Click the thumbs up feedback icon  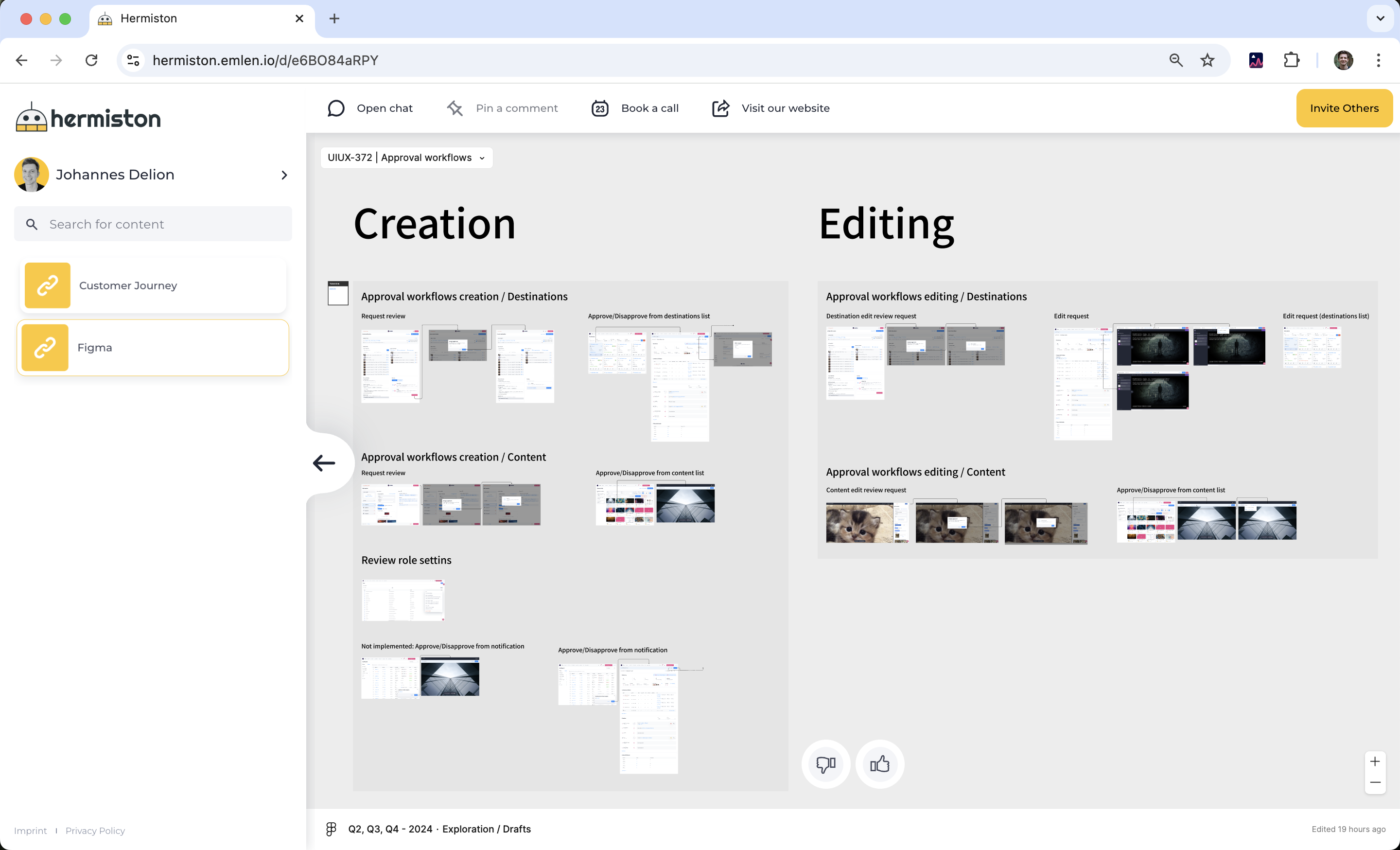tap(879, 763)
